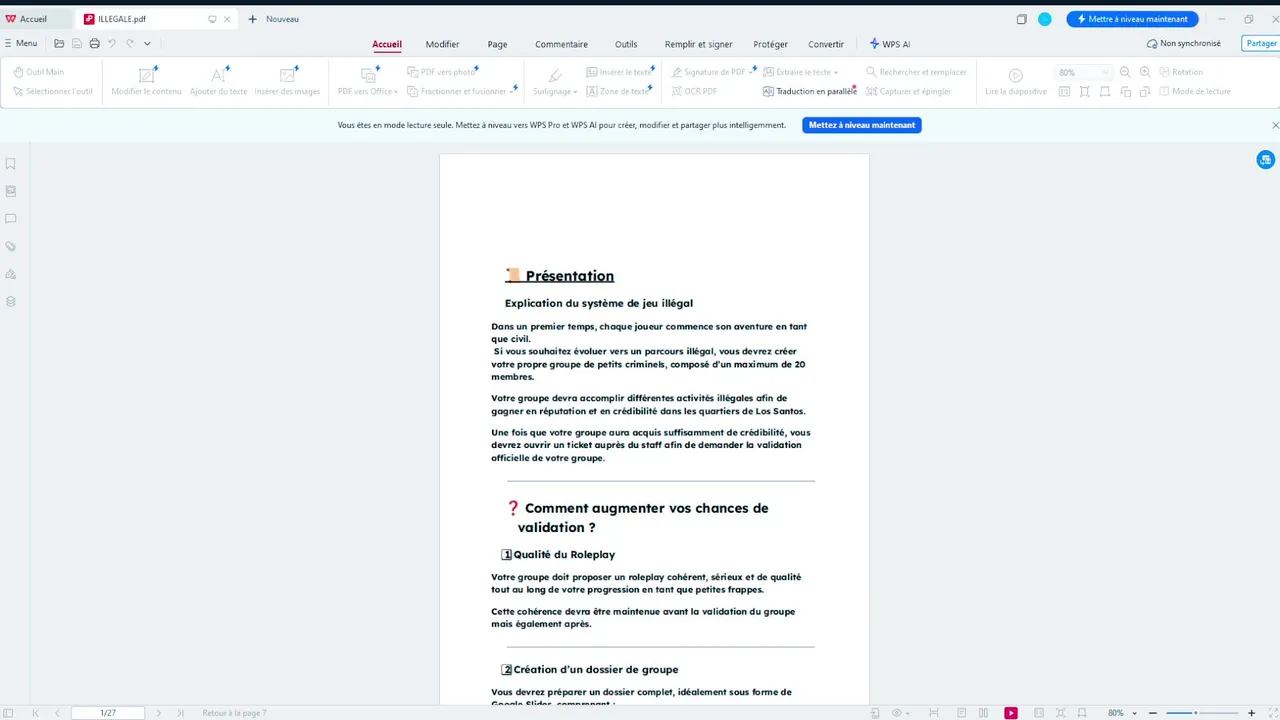1280x720 pixels.
Task: Open the file folder icon in quick toolbar
Action: pos(59,43)
